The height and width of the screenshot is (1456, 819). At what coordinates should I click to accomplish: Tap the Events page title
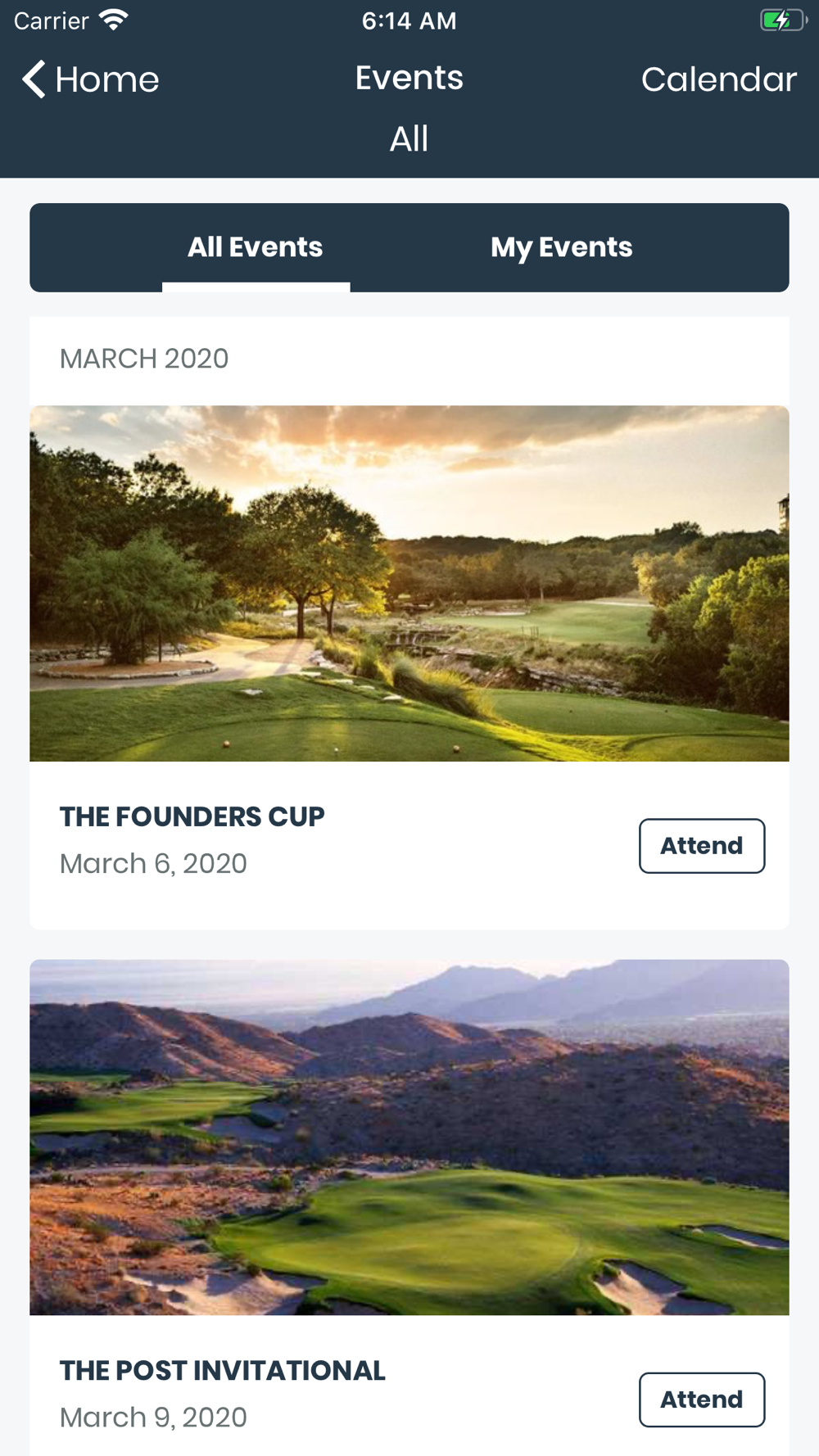[409, 78]
